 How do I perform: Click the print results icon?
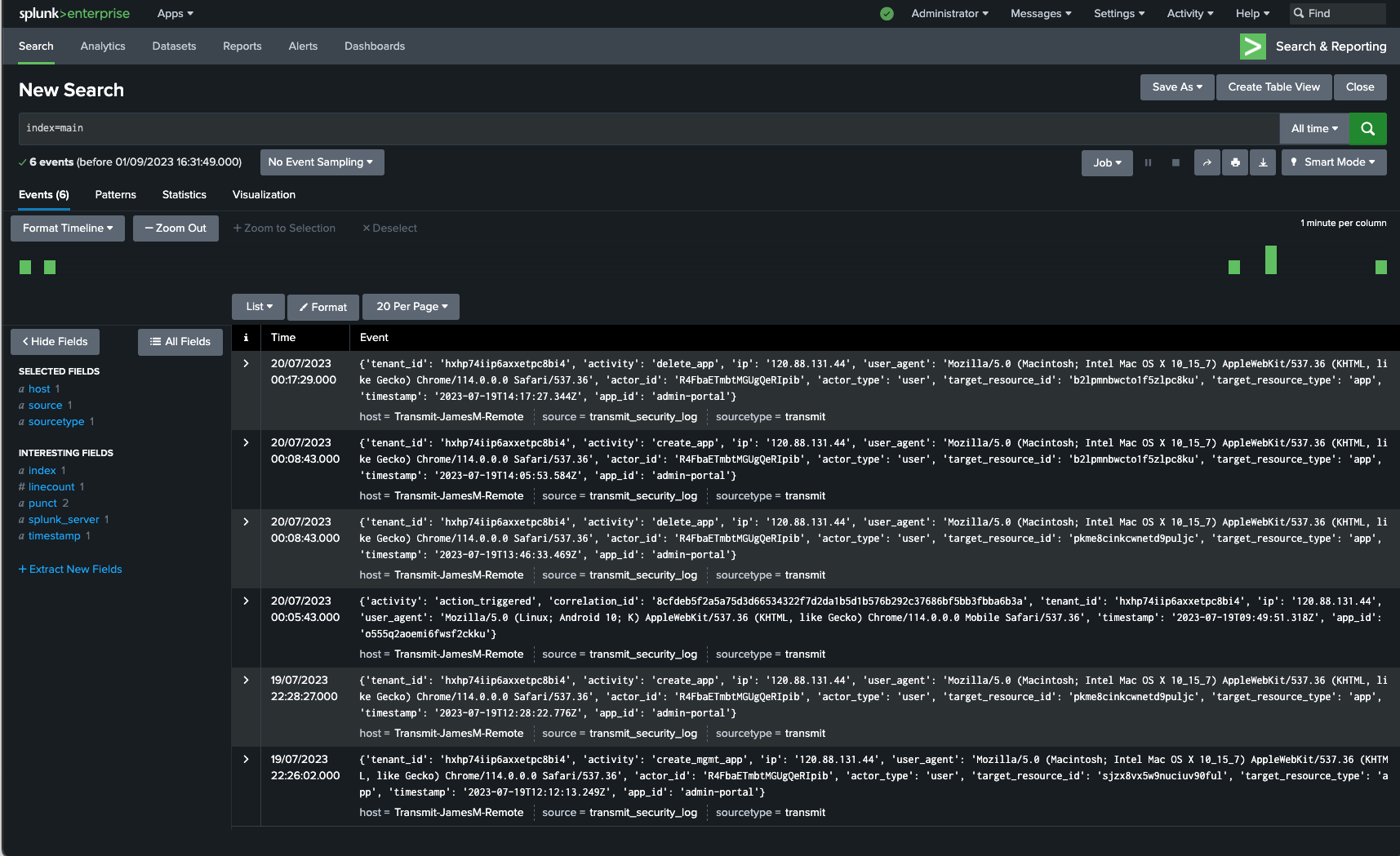pos(1235,162)
